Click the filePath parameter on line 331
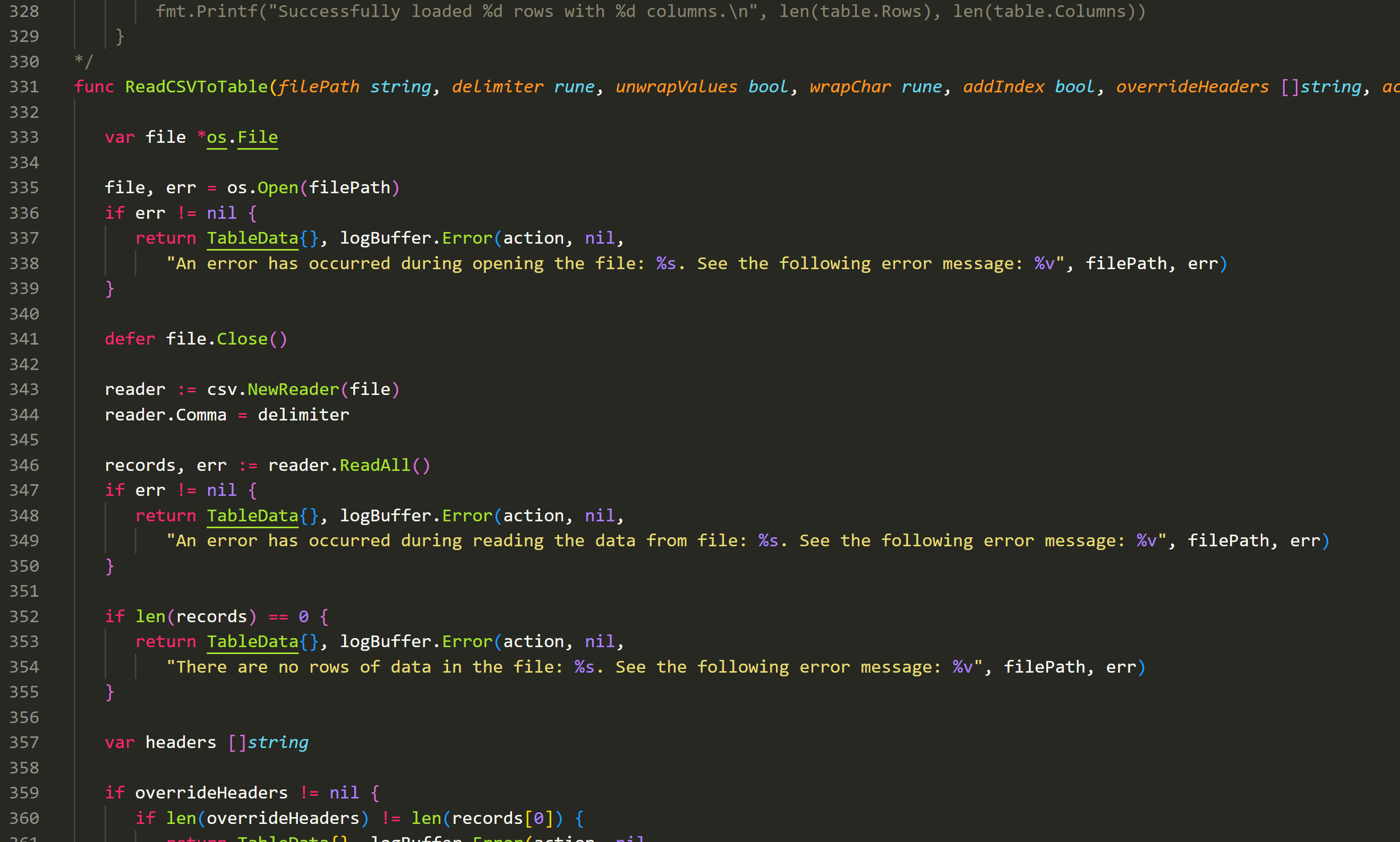This screenshot has width=1400, height=842. (320, 86)
